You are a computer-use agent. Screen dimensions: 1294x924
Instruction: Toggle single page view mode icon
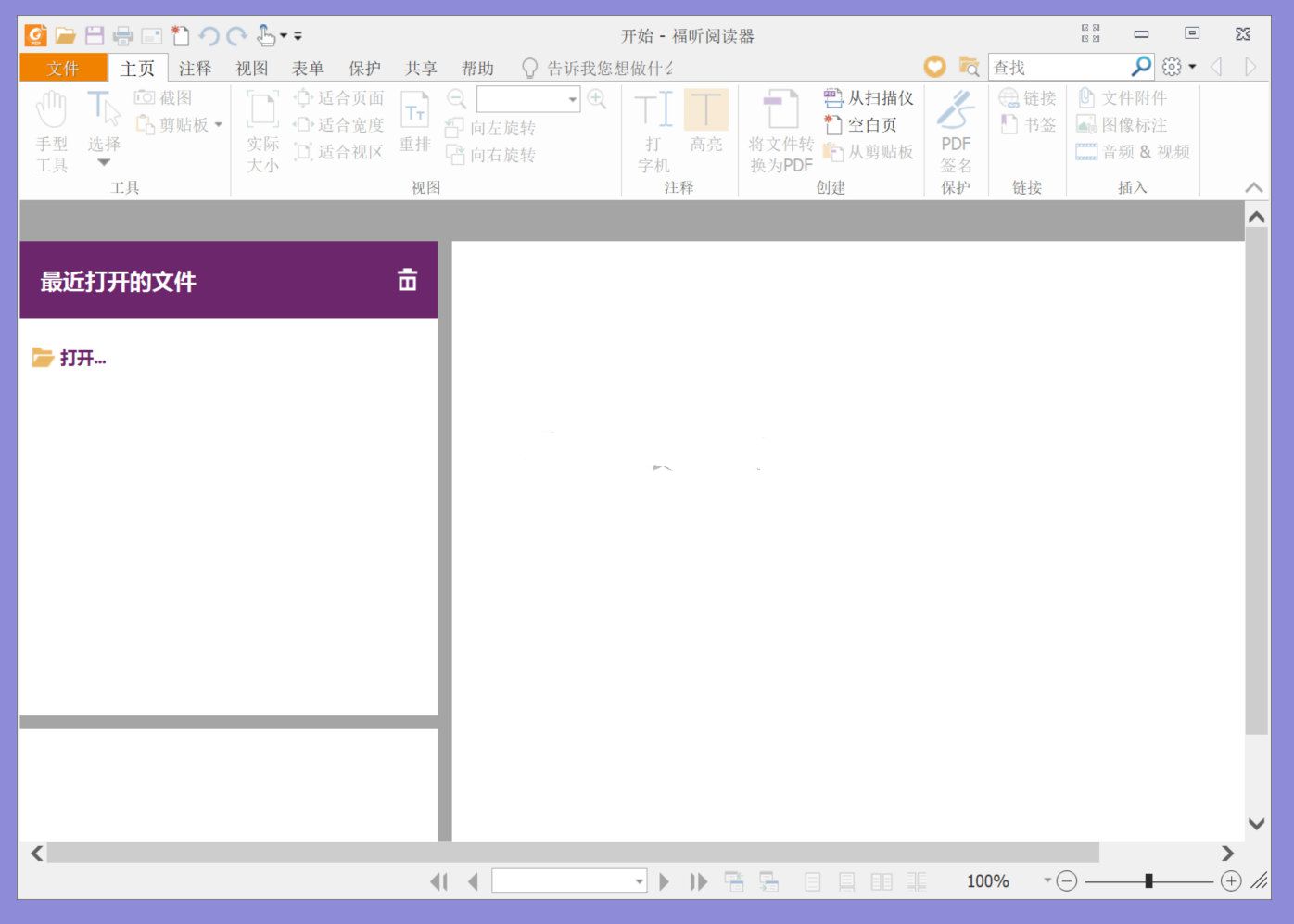[813, 881]
